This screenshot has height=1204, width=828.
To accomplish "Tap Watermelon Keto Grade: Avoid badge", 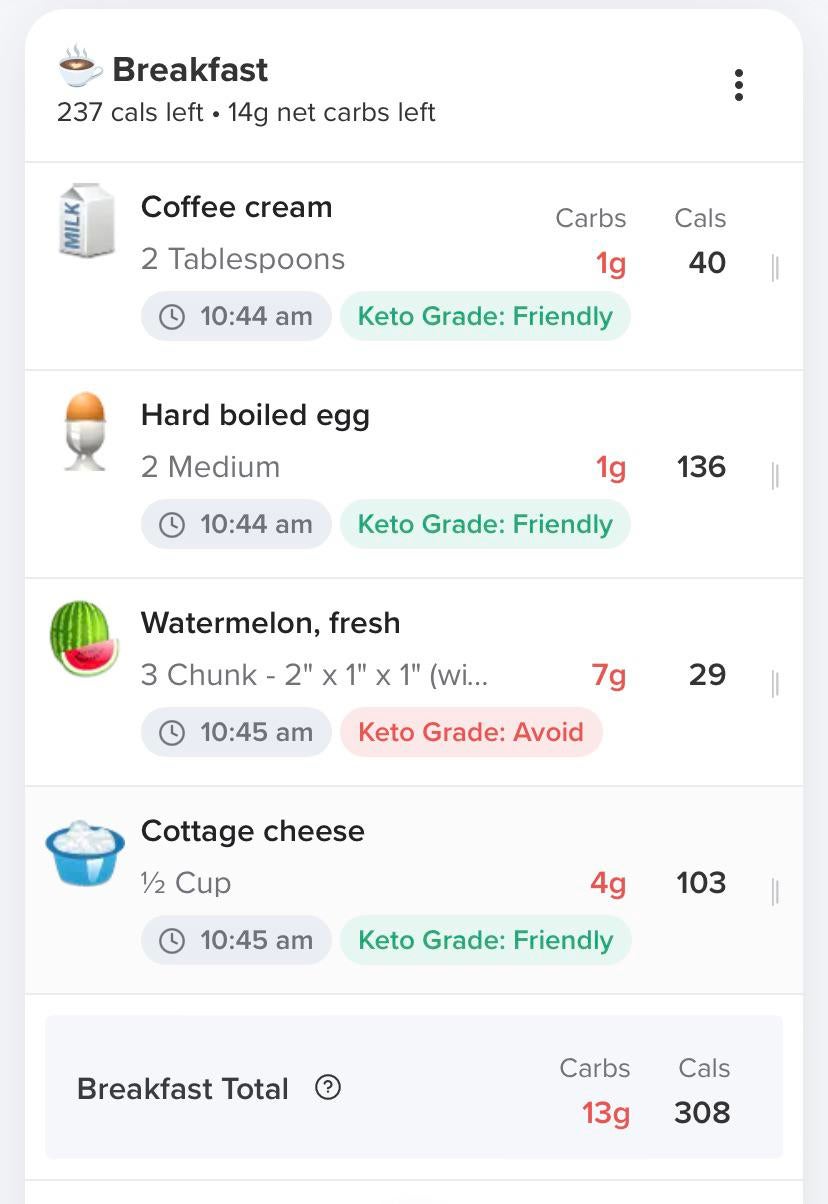I will point(471,733).
